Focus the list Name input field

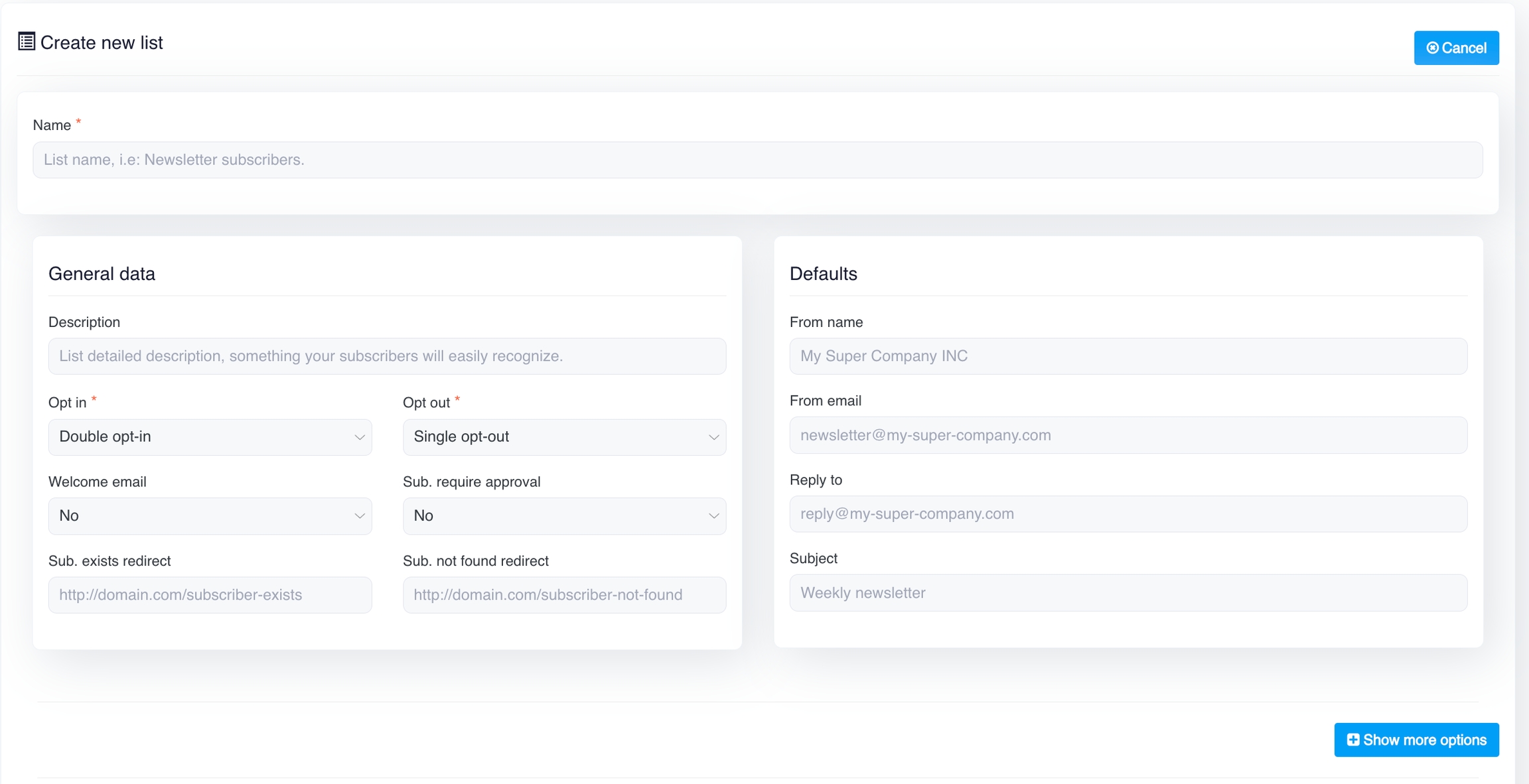coord(757,160)
